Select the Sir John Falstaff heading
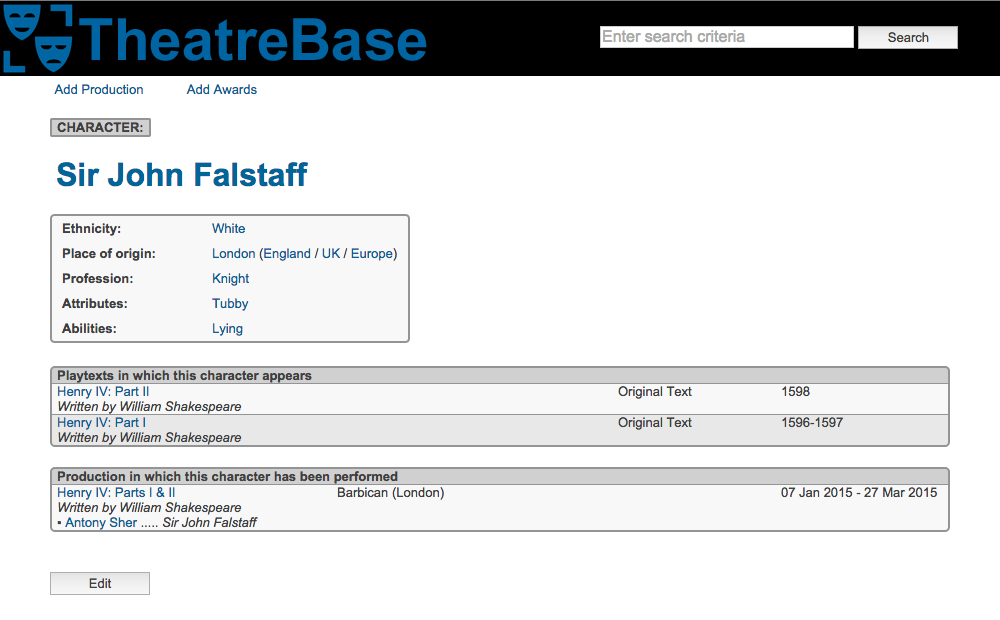The image size is (1000, 620). 182,175
